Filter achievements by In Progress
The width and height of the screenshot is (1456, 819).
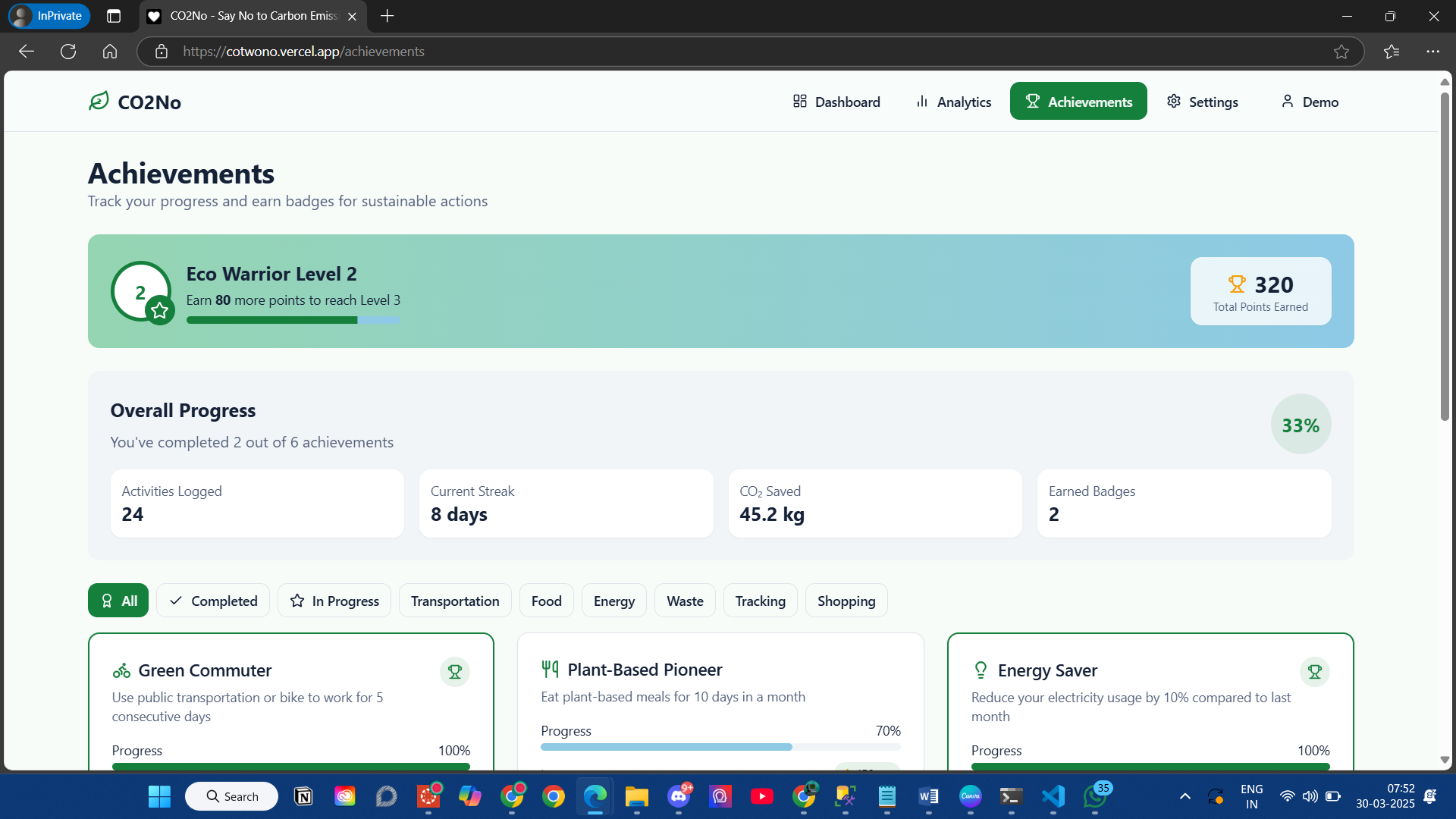[x=334, y=601]
